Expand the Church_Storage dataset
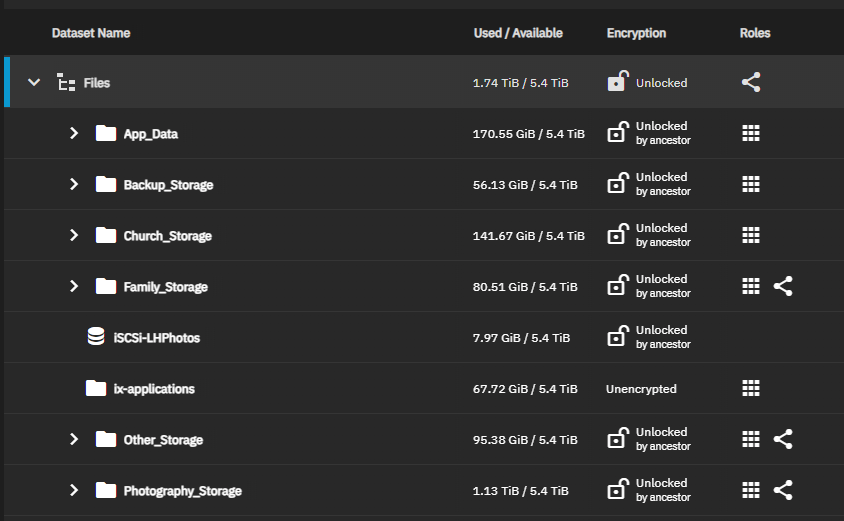This screenshot has width=844, height=521. pyautogui.click(x=73, y=235)
